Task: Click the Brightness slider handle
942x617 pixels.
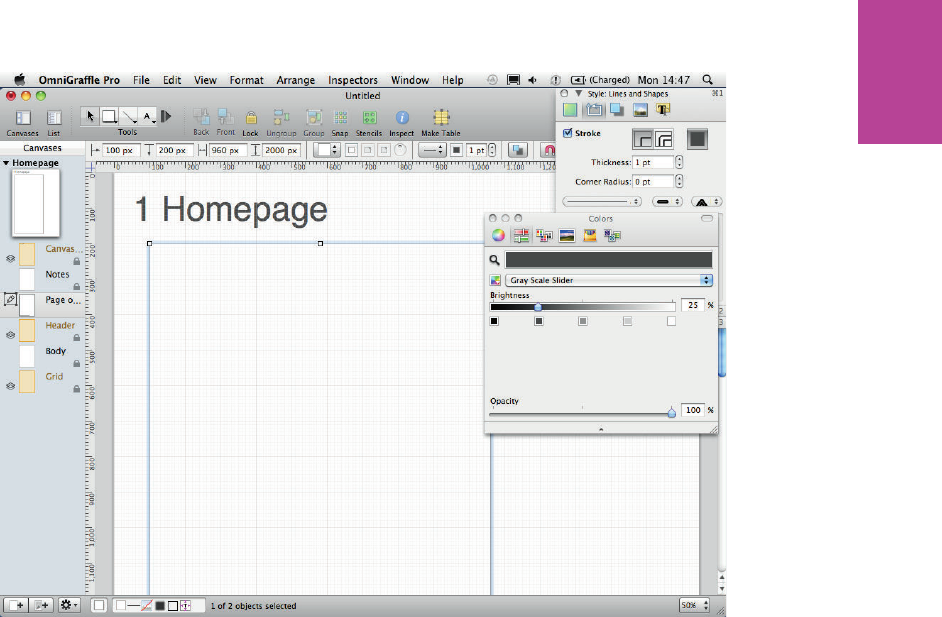Action: pyautogui.click(x=538, y=307)
